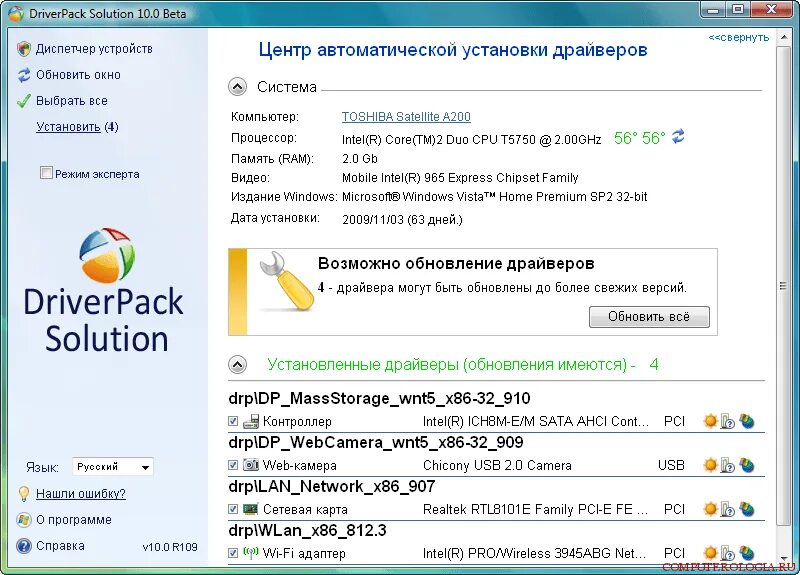Viewport: 800px width, 575px height.
Task: Click the DriverPack Solution logo
Action: 104,291
